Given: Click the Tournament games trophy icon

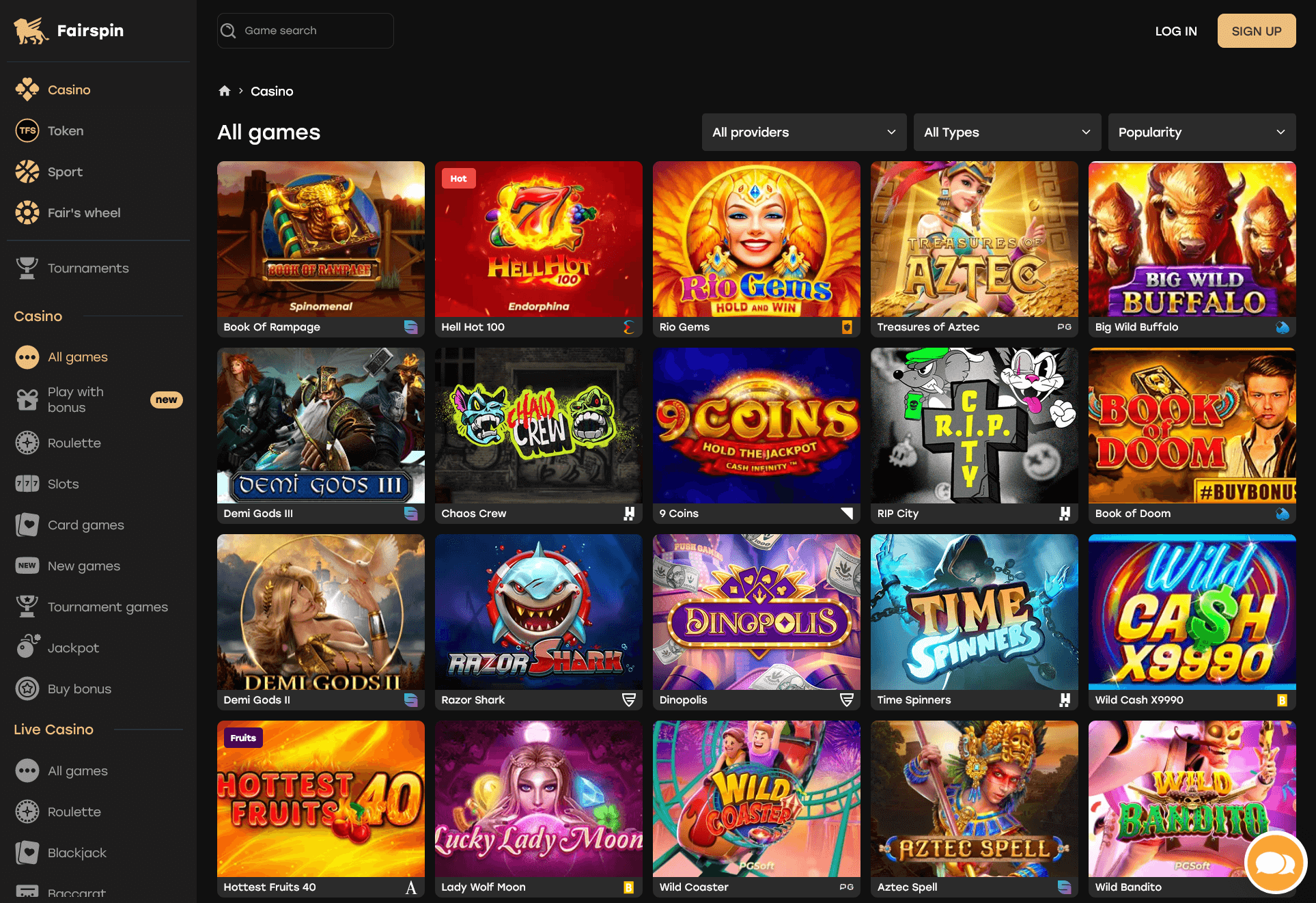Looking at the screenshot, I should pyautogui.click(x=27, y=607).
